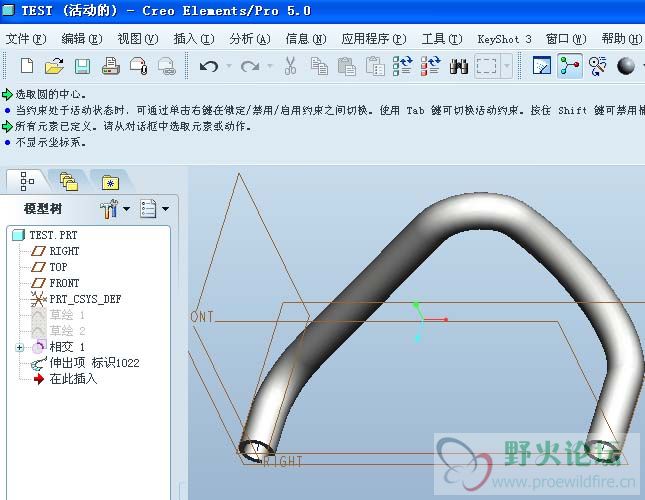Click the Orient mode icon
645x500 pixels.
coord(597,66)
